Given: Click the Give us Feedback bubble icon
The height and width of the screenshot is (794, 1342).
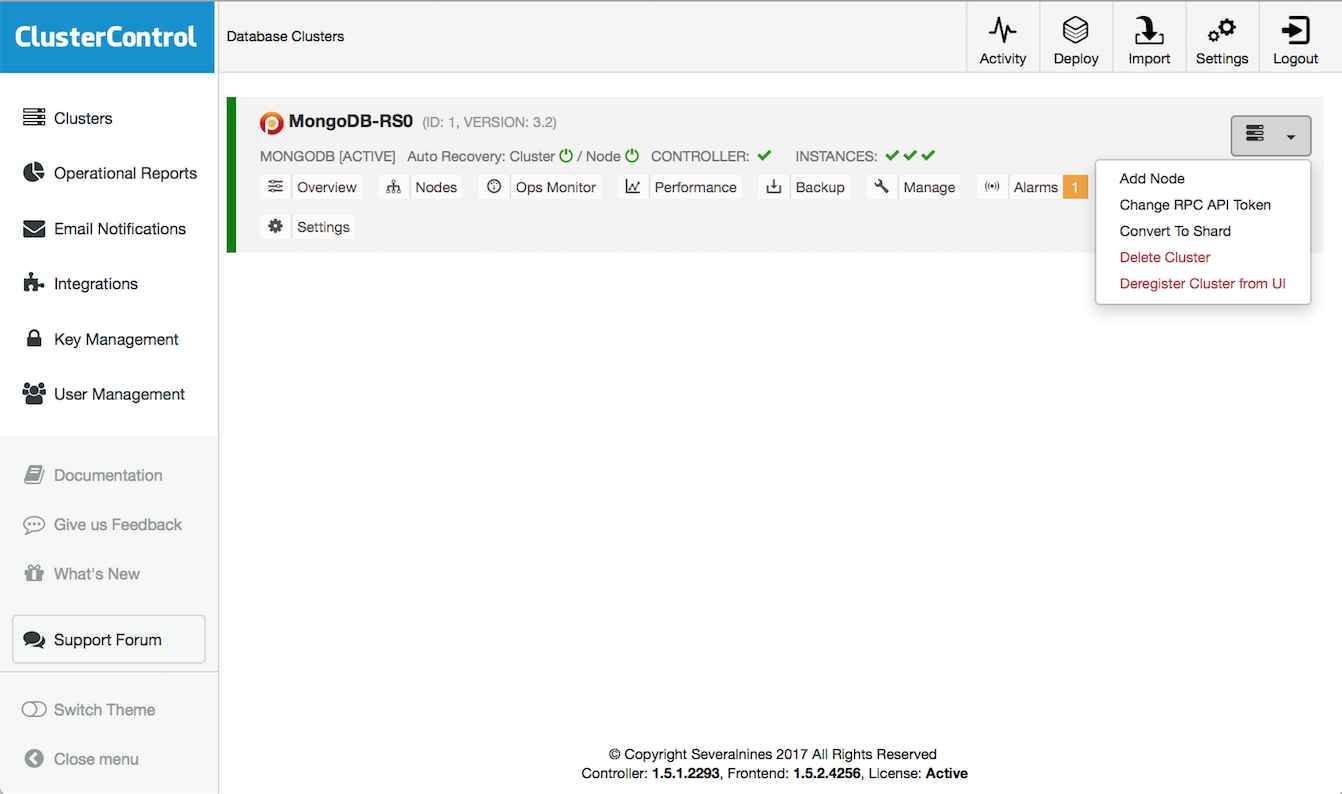Looking at the screenshot, I should pos(34,525).
